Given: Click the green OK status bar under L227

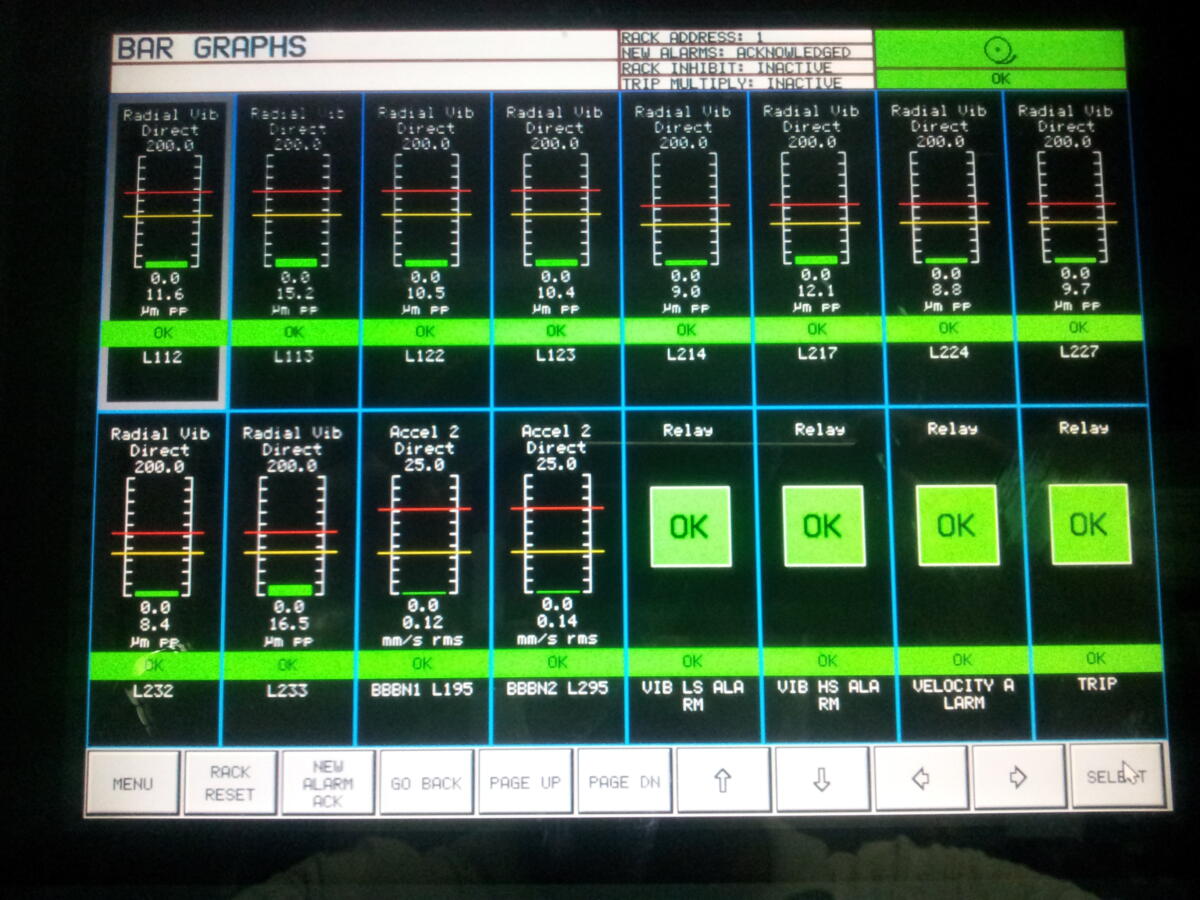Looking at the screenshot, I should (x=1078, y=327).
